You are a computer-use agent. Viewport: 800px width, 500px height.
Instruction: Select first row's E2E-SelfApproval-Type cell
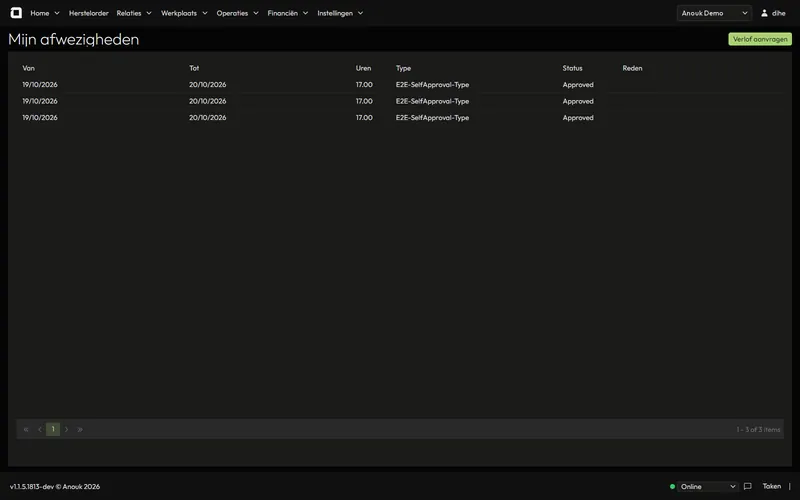(x=432, y=85)
